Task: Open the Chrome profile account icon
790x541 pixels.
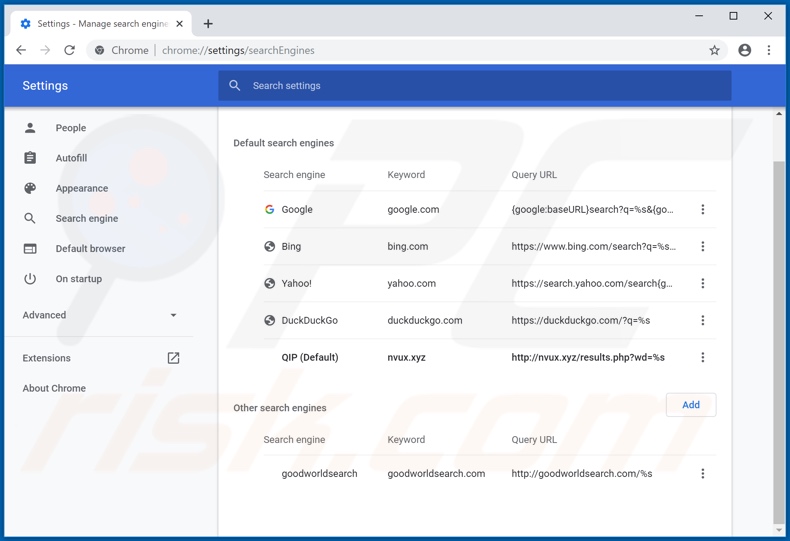Action: tap(744, 50)
